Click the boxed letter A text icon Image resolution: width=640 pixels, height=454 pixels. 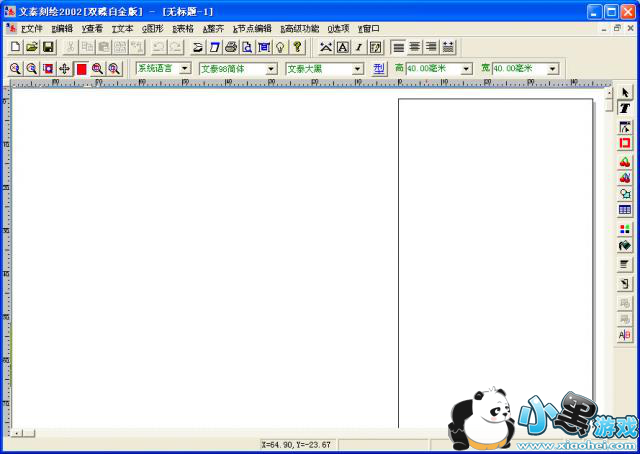click(342, 47)
